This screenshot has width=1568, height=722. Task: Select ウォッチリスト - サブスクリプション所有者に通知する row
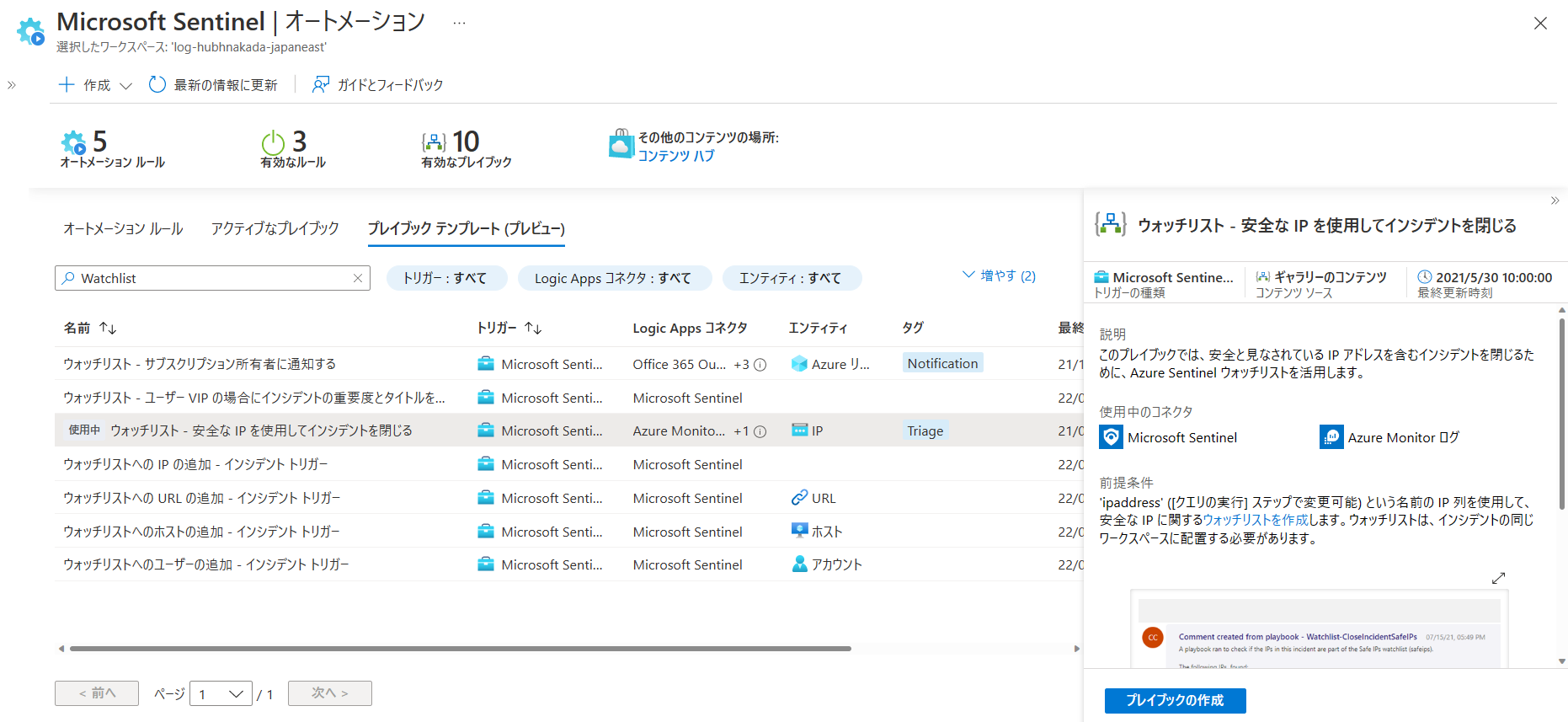pyautogui.click(x=568, y=364)
